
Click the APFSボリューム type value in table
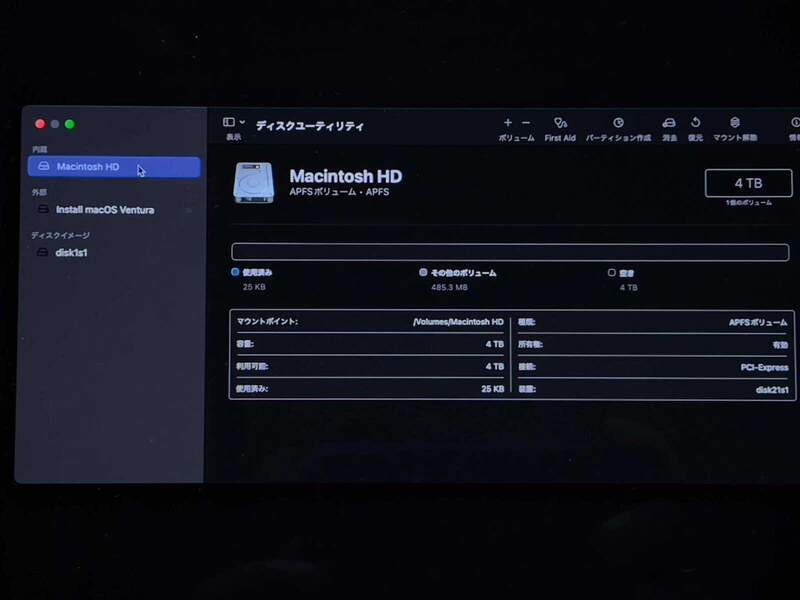(x=758, y=322)
